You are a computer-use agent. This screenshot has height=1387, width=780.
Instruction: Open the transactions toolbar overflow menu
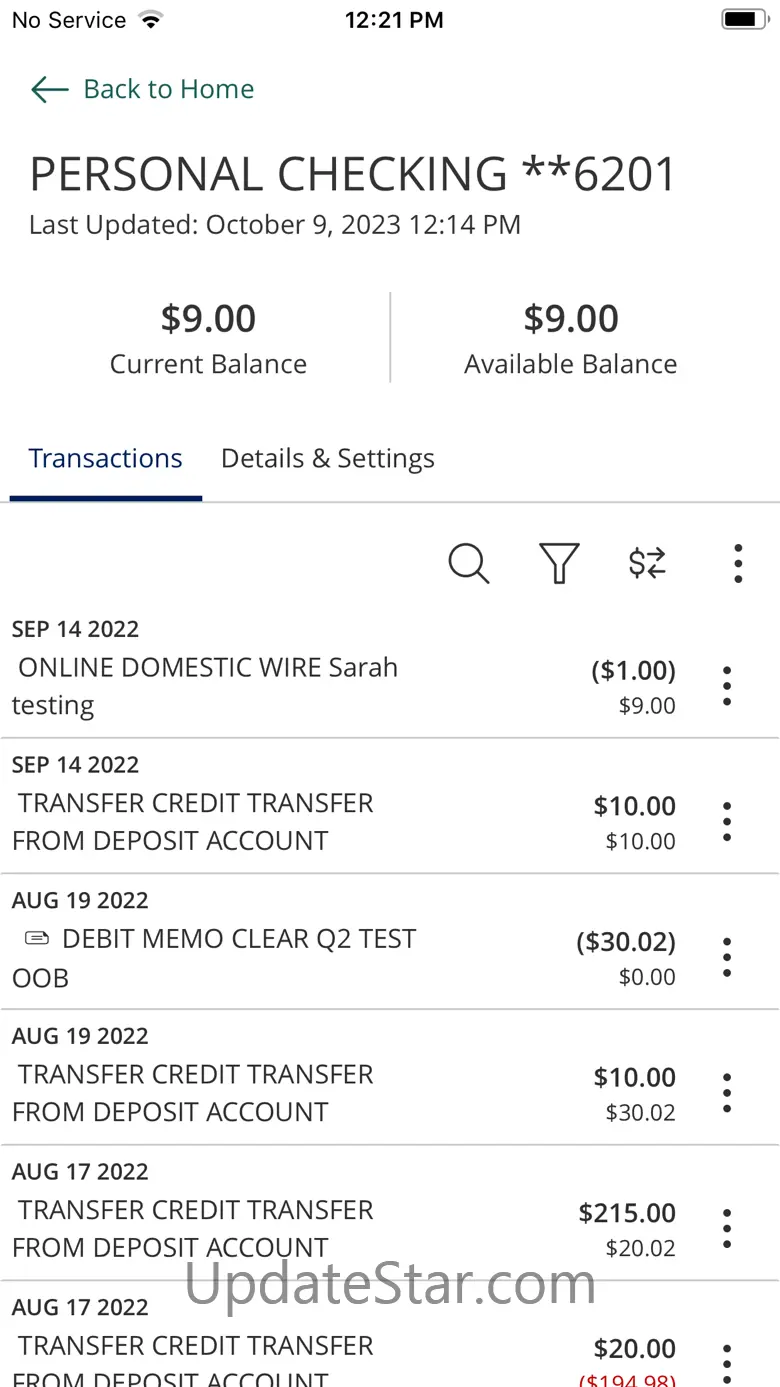[738, 564]
